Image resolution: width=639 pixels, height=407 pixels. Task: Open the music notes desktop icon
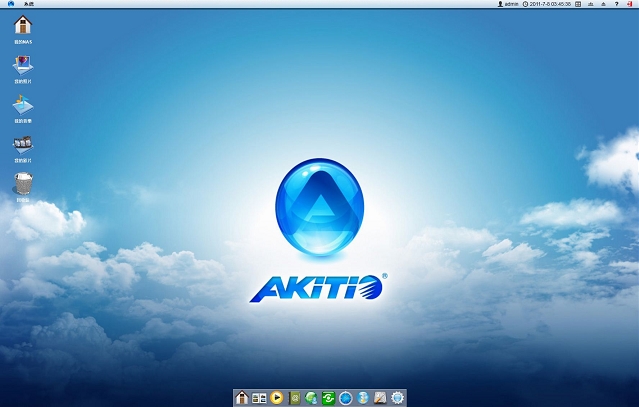(x=23, y=105)
